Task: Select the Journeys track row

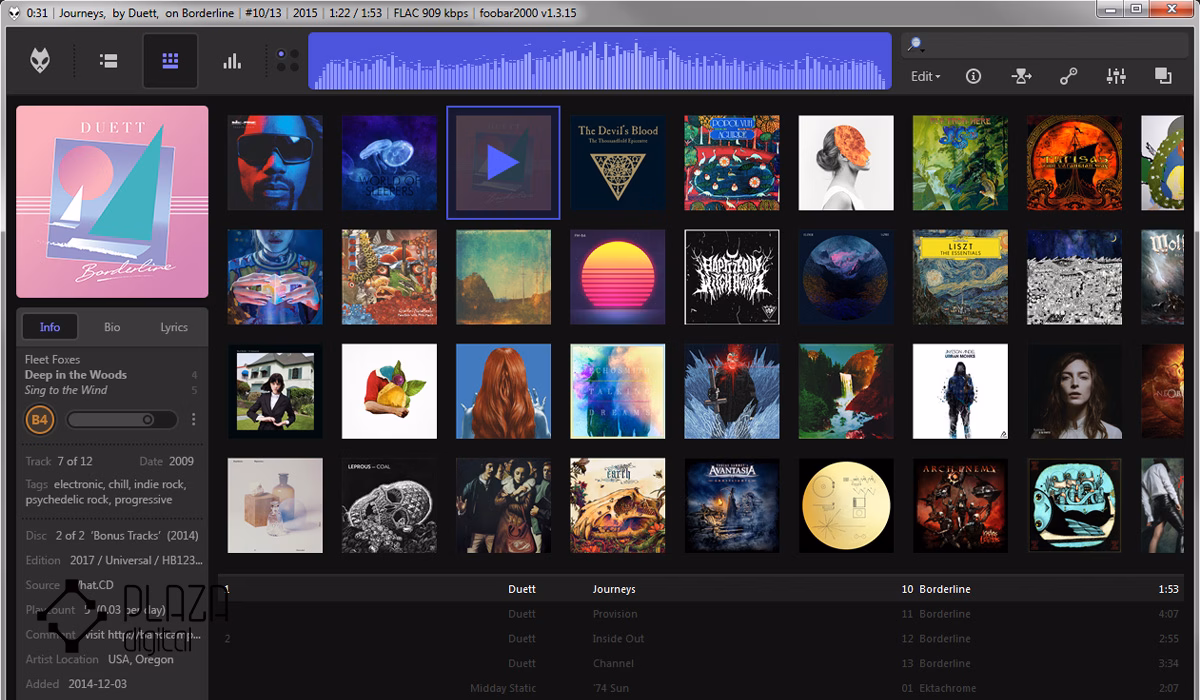Action: [701, 589]
